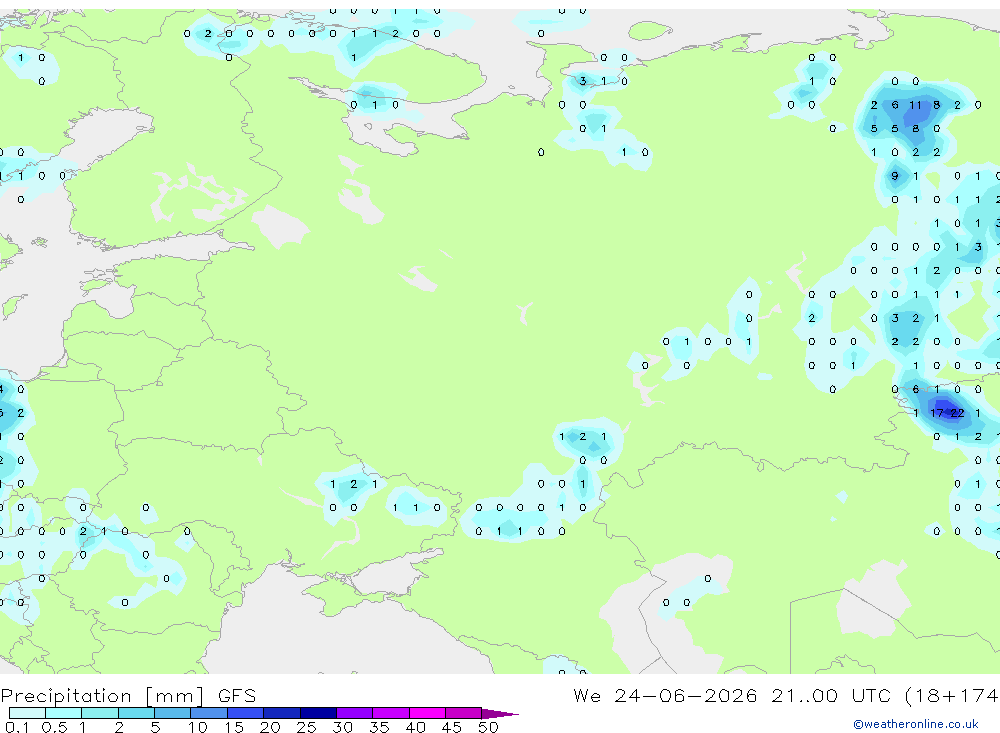Screen dimensions: 1000x733
Task: Select the 'We 24-06-2026 21..00 UTC' date text
Action: [732, 695]
